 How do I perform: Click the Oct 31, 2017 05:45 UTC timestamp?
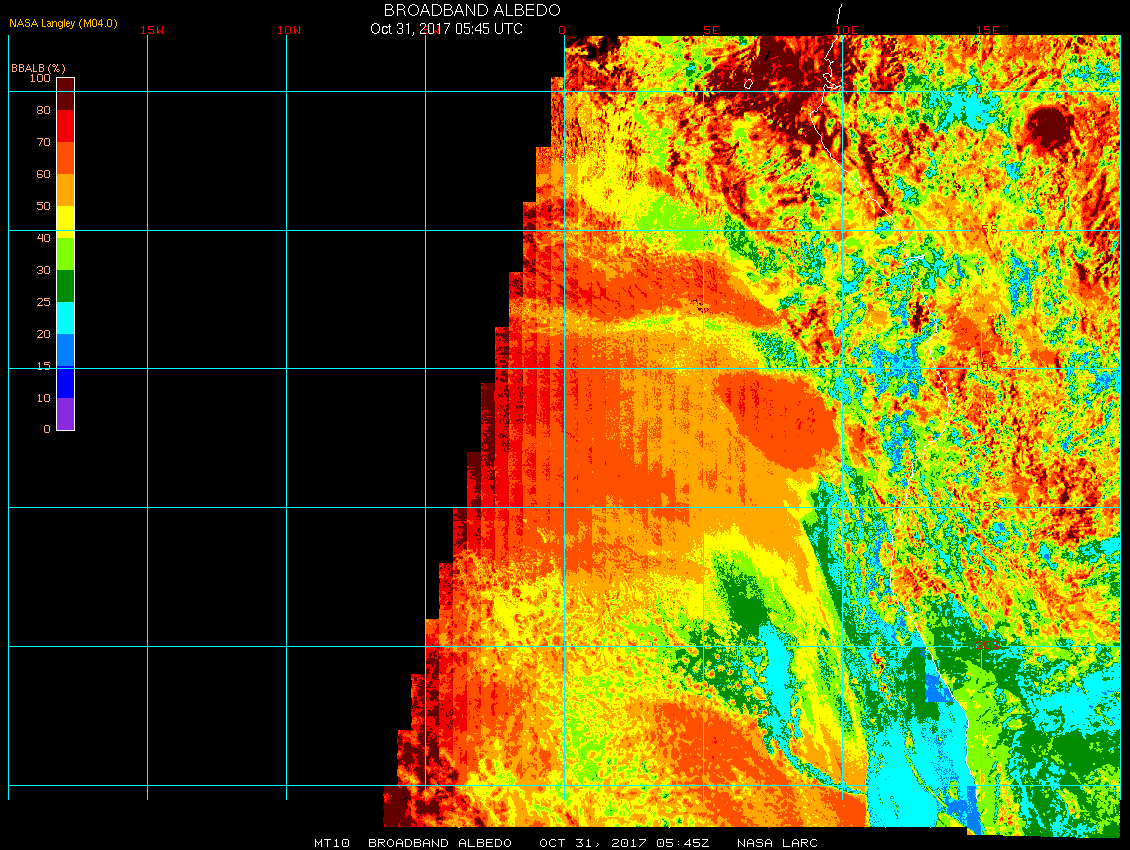pyautogui.click(x=446, y=28)
